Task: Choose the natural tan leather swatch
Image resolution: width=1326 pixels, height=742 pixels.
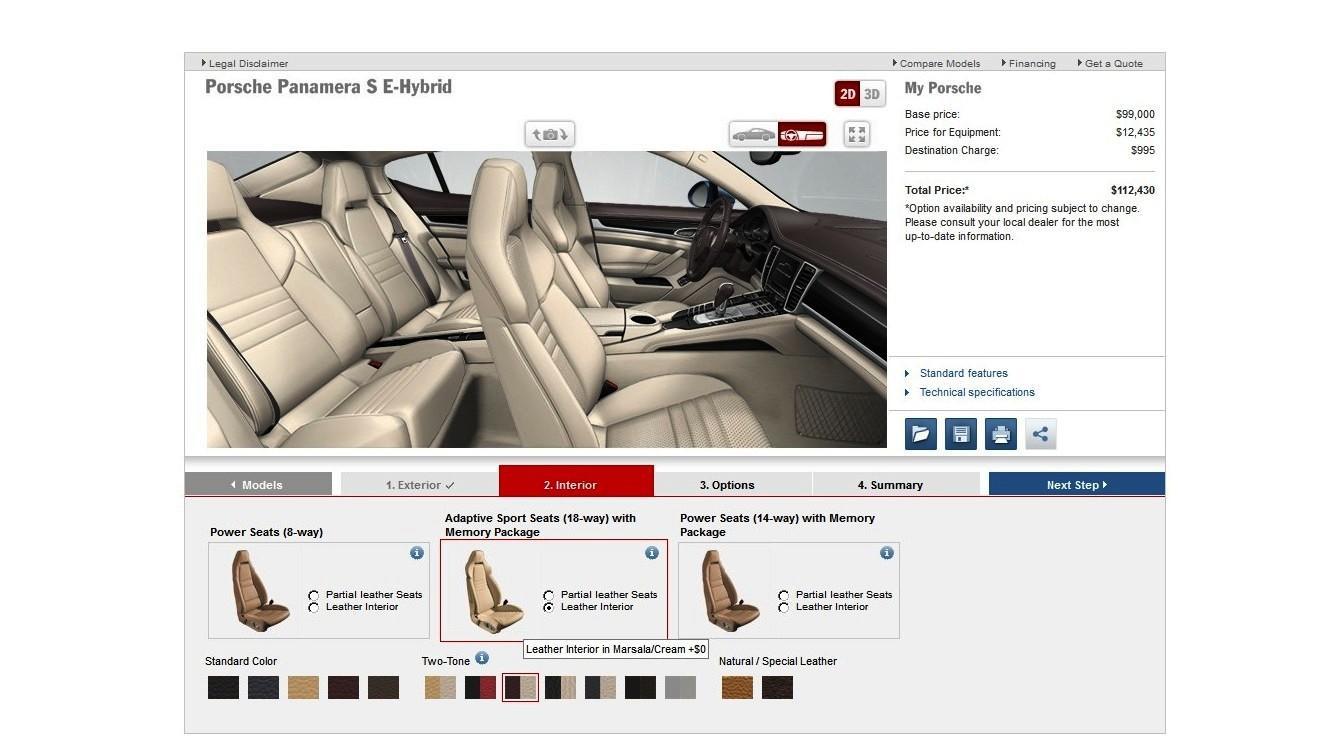Action: pyautogui.click(x=737, y=687)
